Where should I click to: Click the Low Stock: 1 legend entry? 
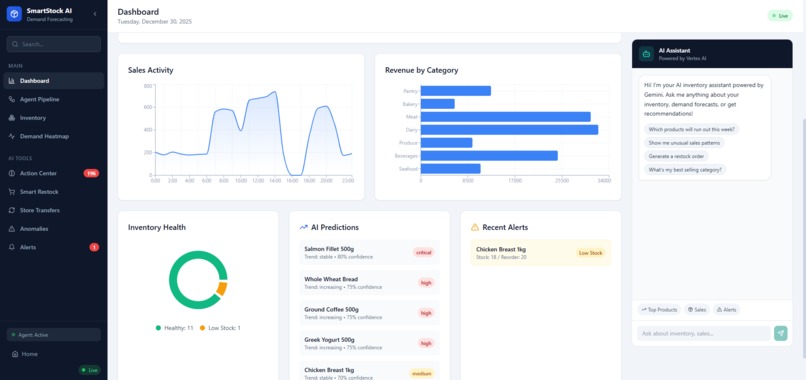pos(220,328)
